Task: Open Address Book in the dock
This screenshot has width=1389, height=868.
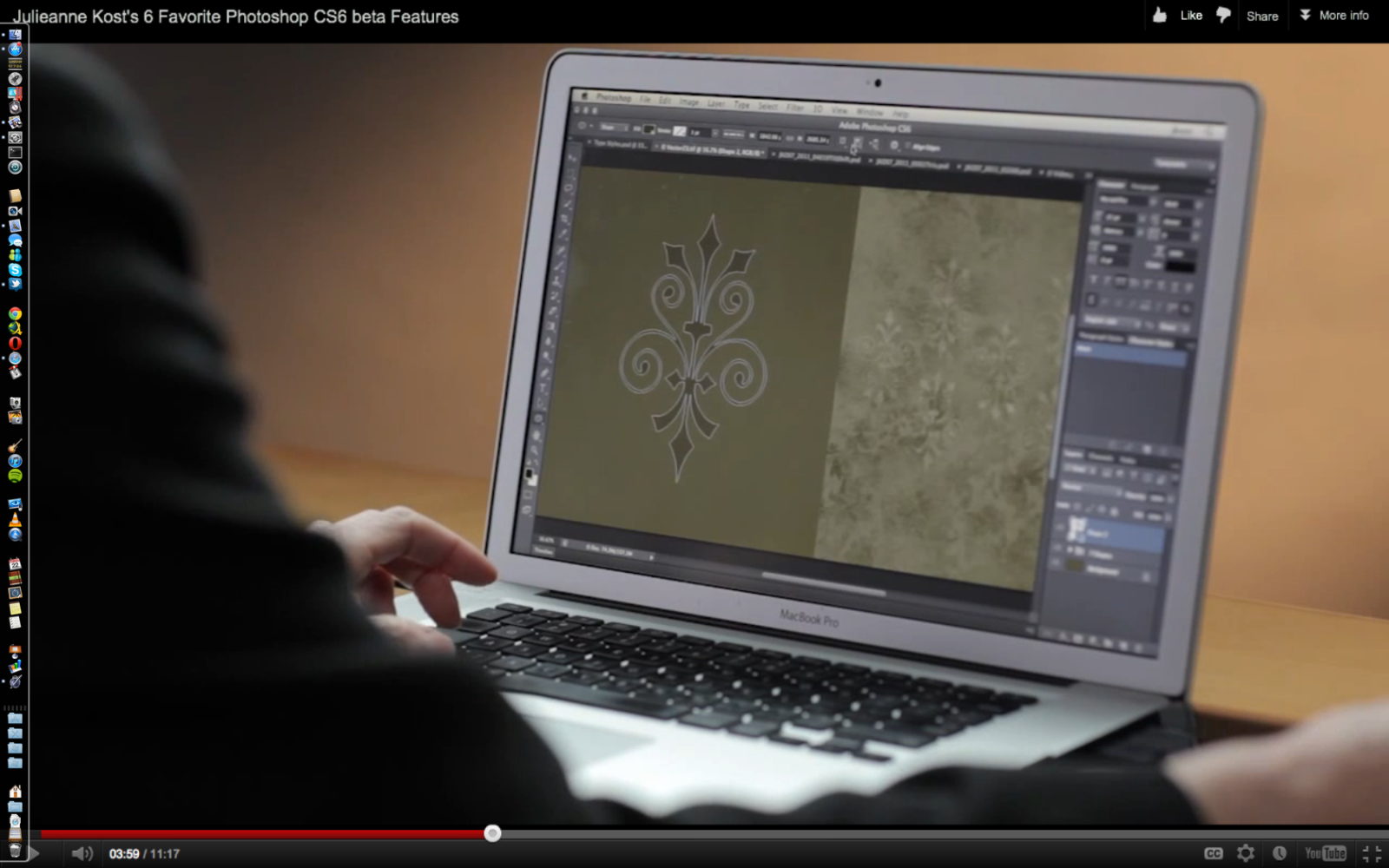Action: (15, 196)
